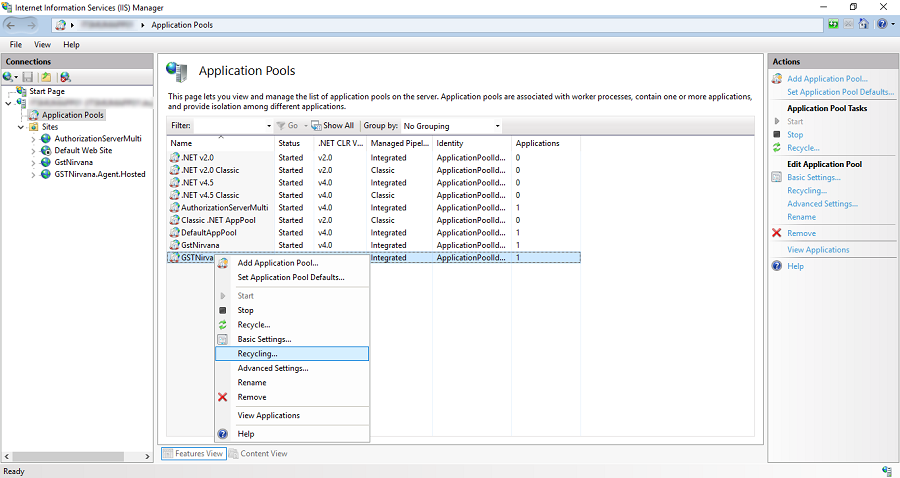Click the Stop icon in the Actions pane
Screen dimensions: 900x478
click(x=777, y=134)
